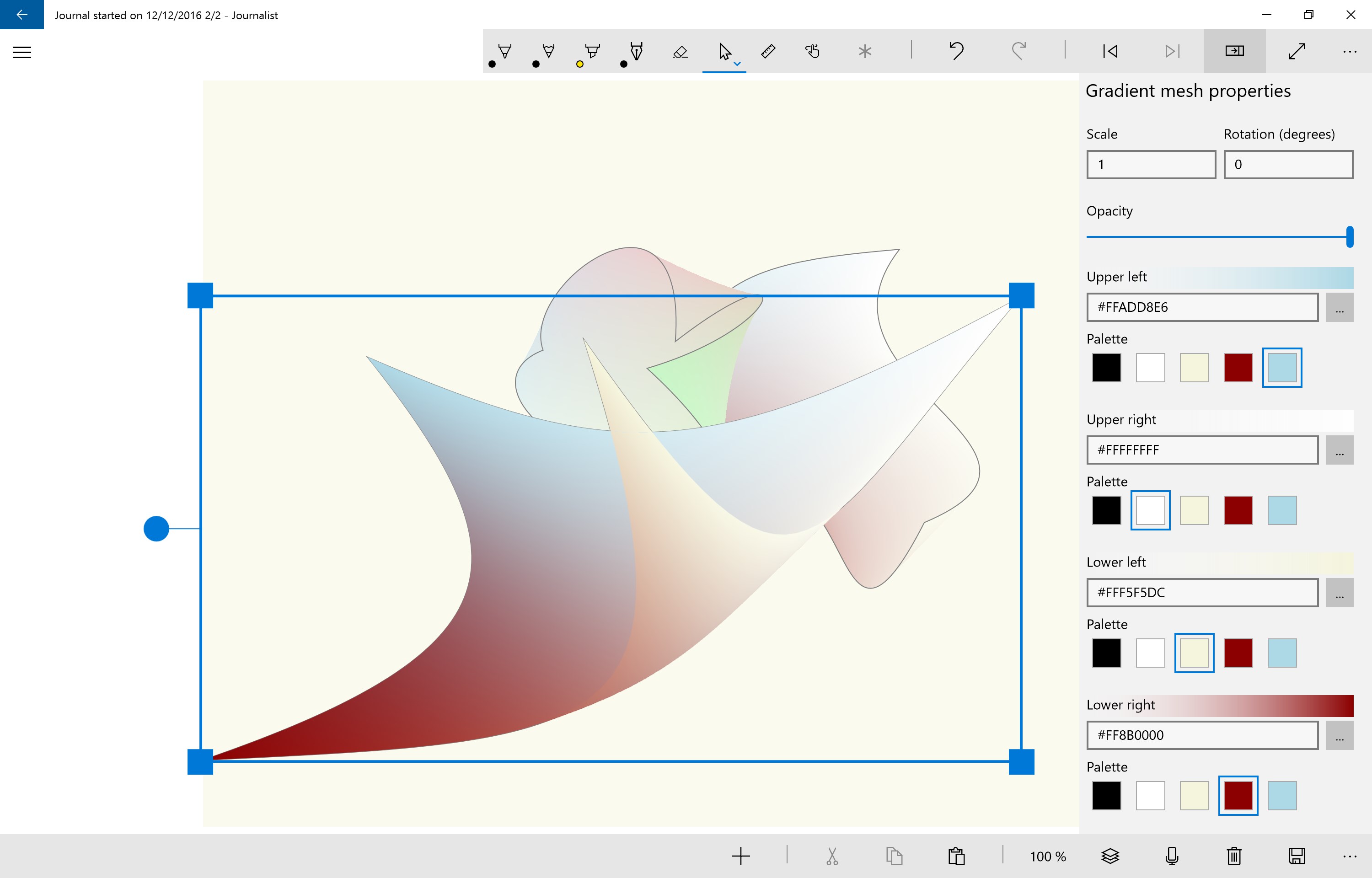Toggle full screen expand arrow

tap(1297, 51)
